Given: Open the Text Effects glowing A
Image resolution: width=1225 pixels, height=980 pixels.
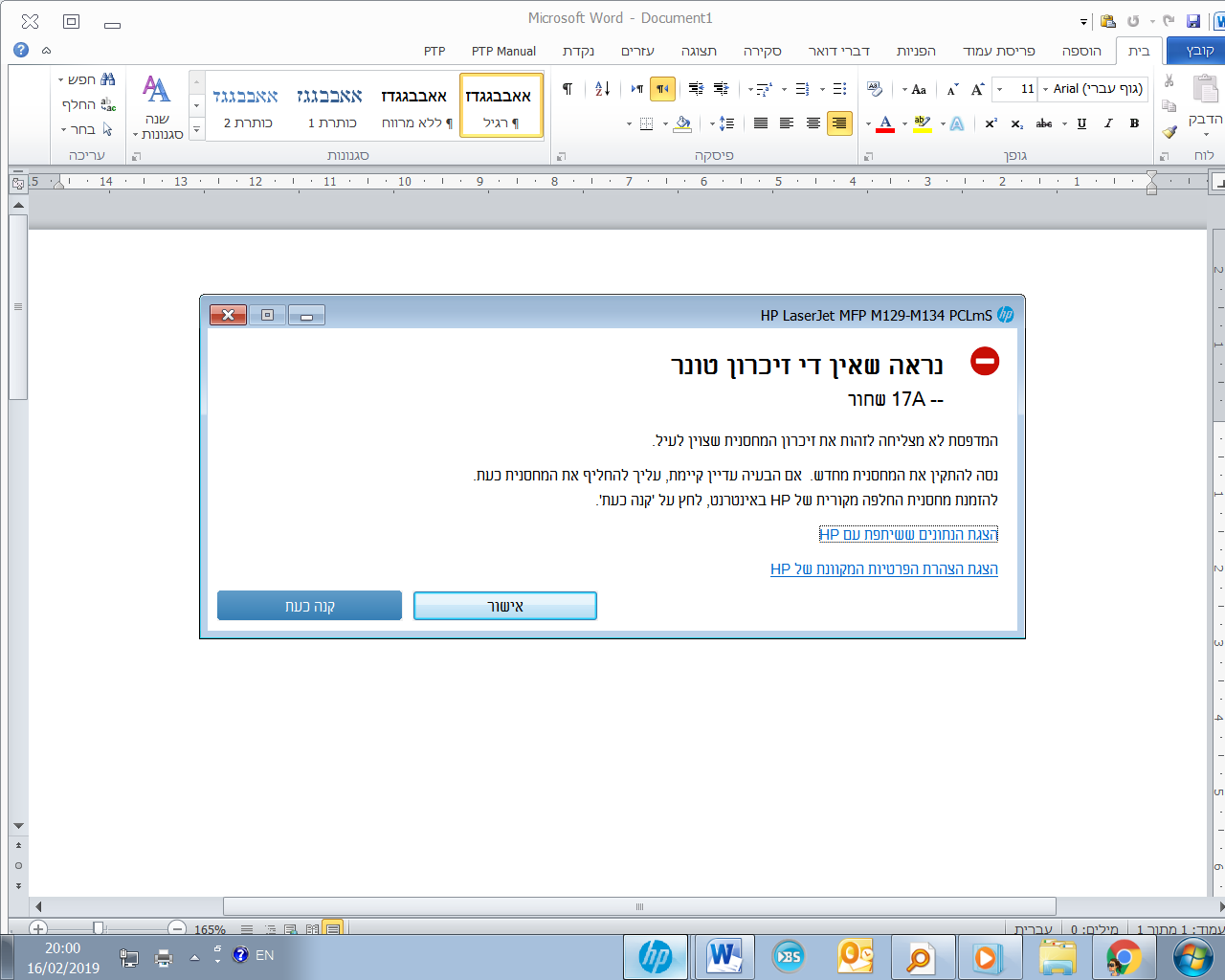Looking at the screenshot, I should 957,123.
